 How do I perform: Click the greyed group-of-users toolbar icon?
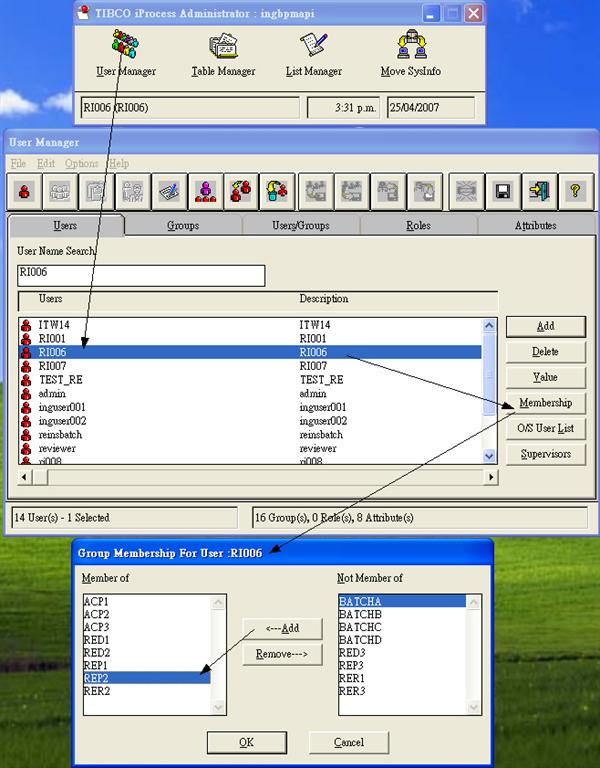(x=60, y=191)
